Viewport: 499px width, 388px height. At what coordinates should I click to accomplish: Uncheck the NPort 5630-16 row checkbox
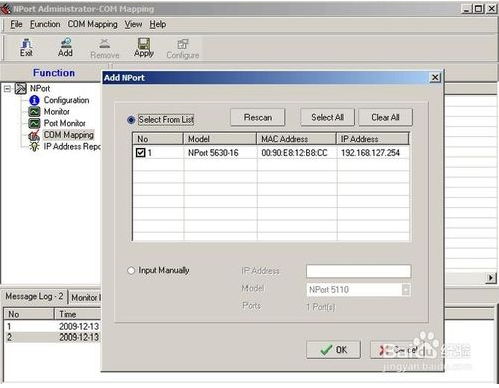click(x=140, y=153)
